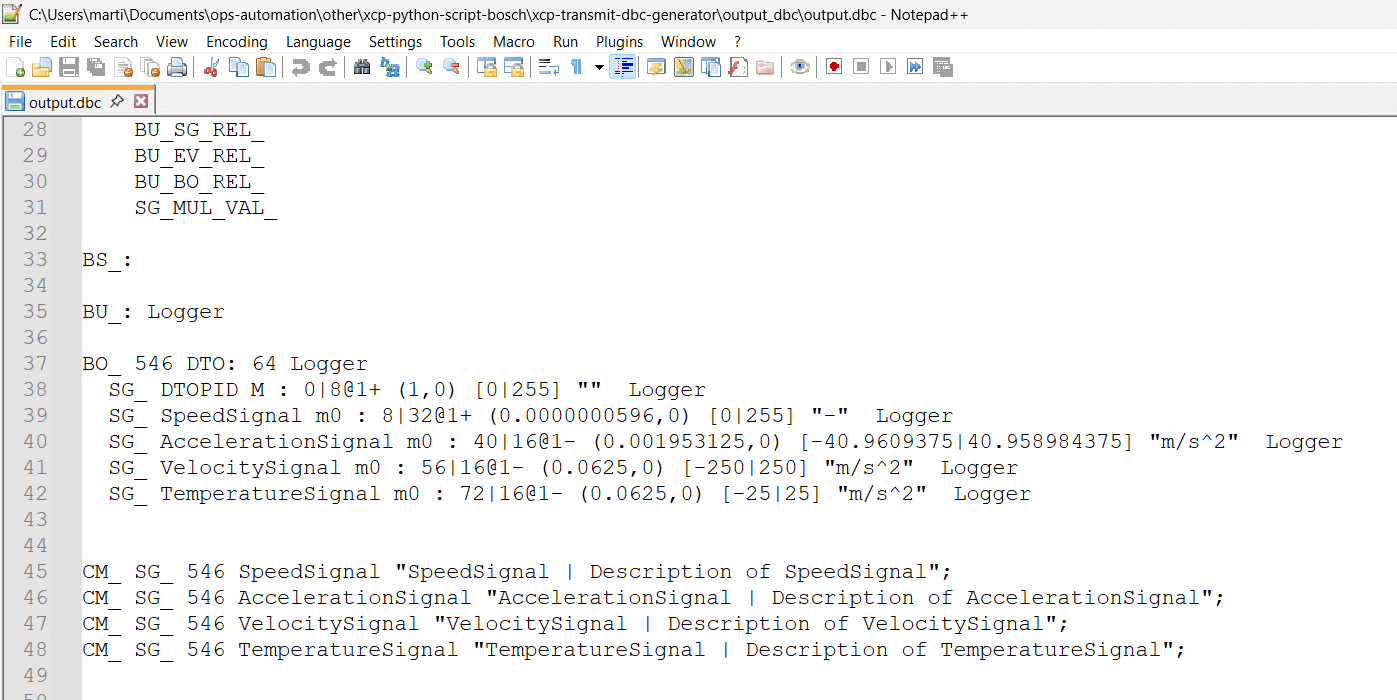Toggle the highlighted indent guide button
Screen dimensions: 1397x700
click(622, 67)
